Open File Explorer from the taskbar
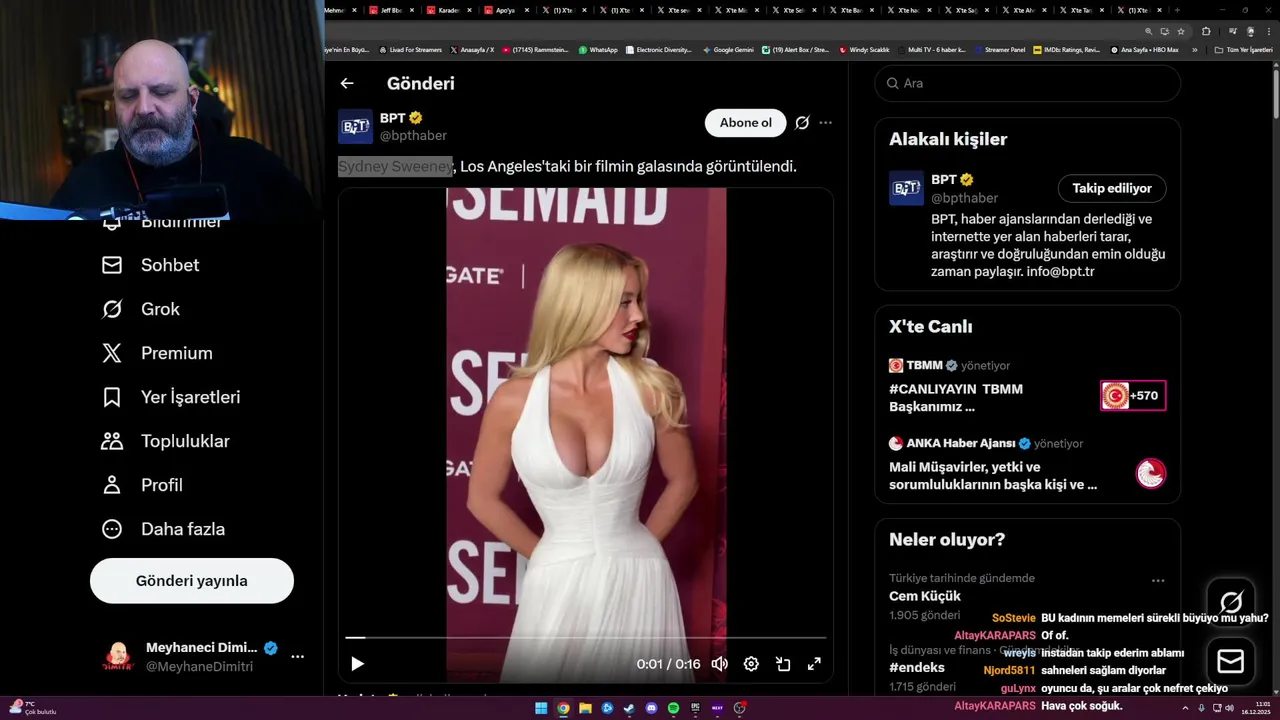Screen dimensions: 1280x720 [x=585, y=708]
